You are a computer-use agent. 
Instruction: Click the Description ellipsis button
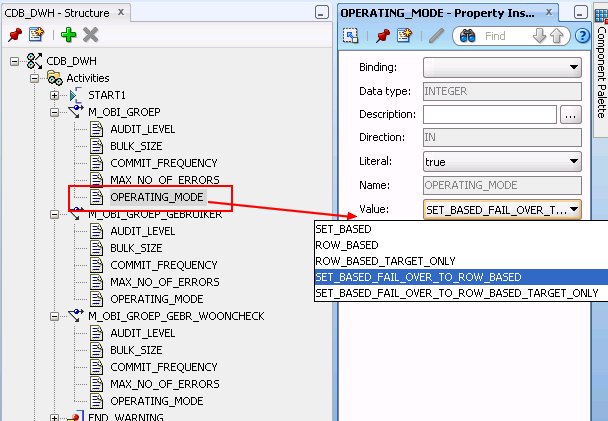click(571, 115)
